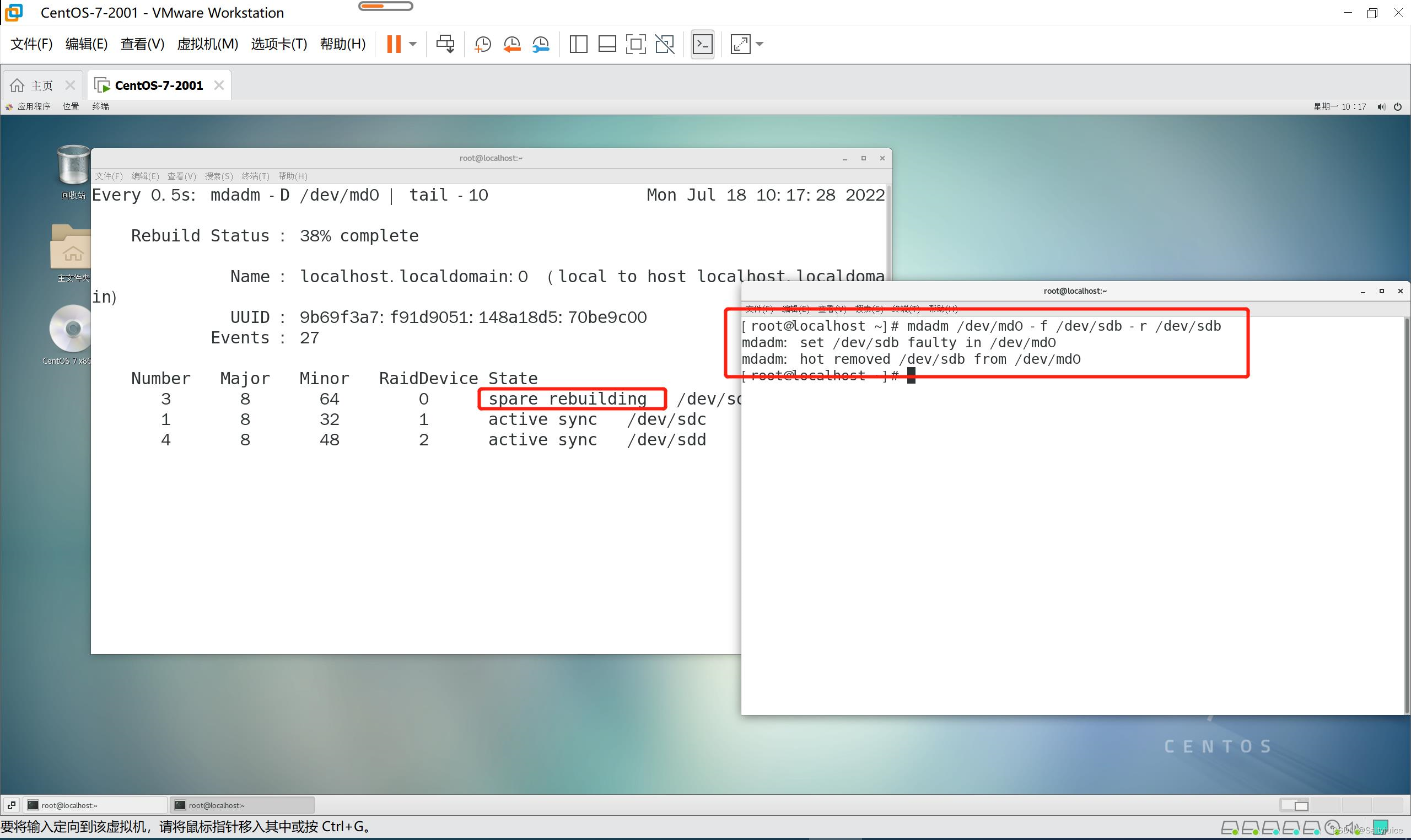Screen dimensions: 1411x840
Task: Open the 文件(F) menu in VMware
Action: pos(32,44)
